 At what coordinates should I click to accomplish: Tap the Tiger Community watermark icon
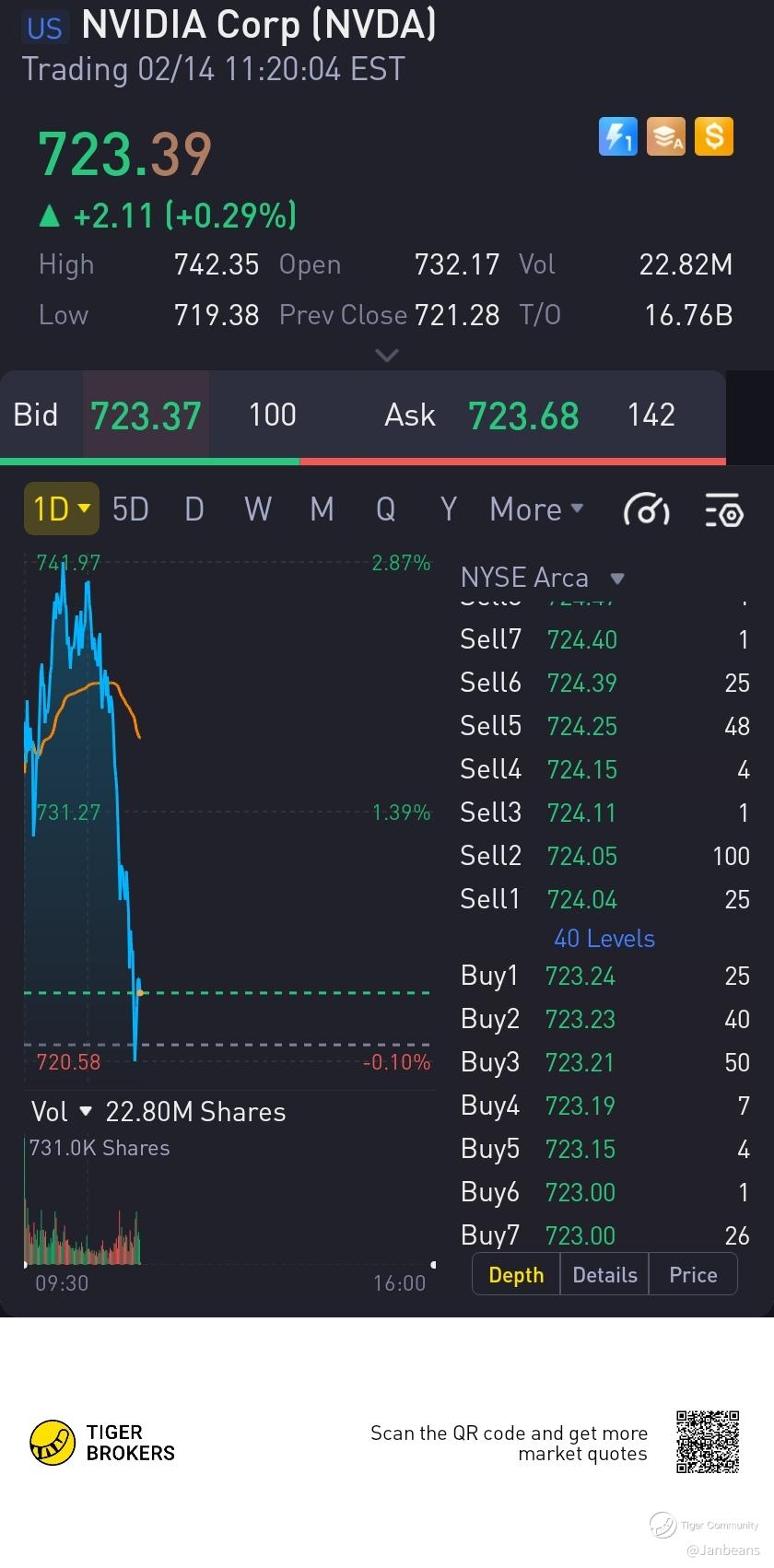click(663, 1525)
